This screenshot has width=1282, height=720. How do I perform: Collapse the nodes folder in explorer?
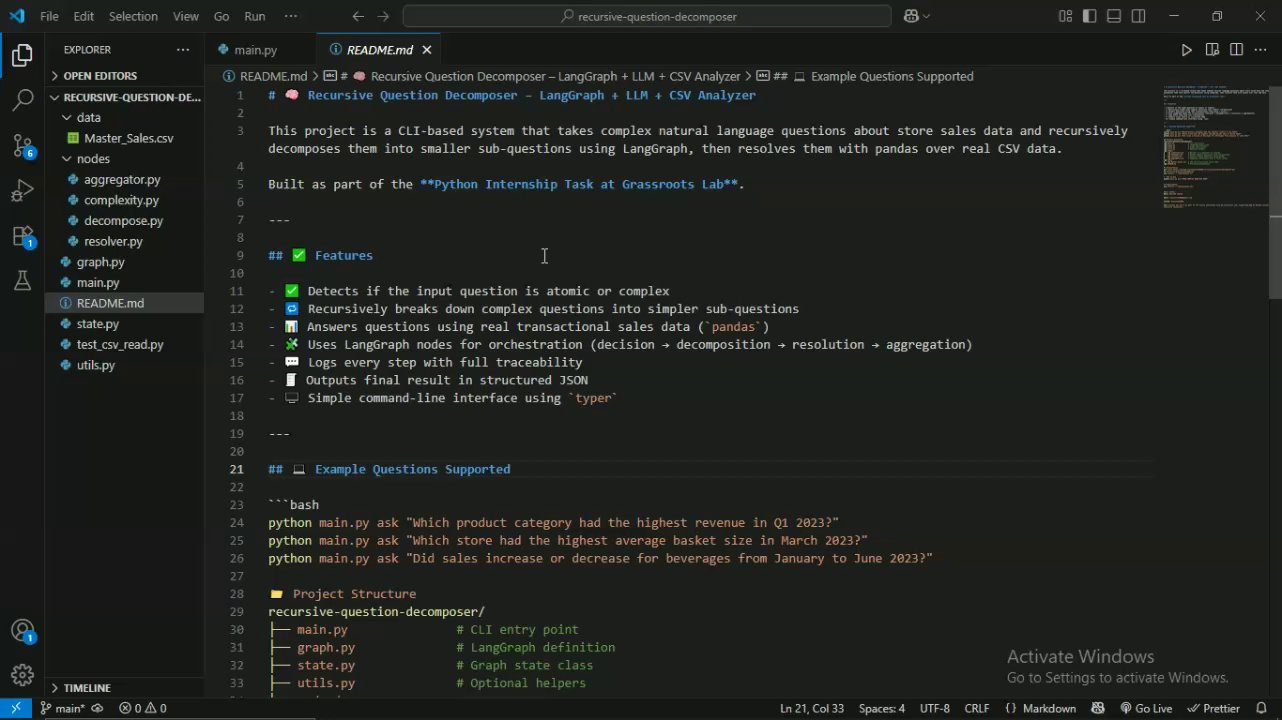click(93, 159)
